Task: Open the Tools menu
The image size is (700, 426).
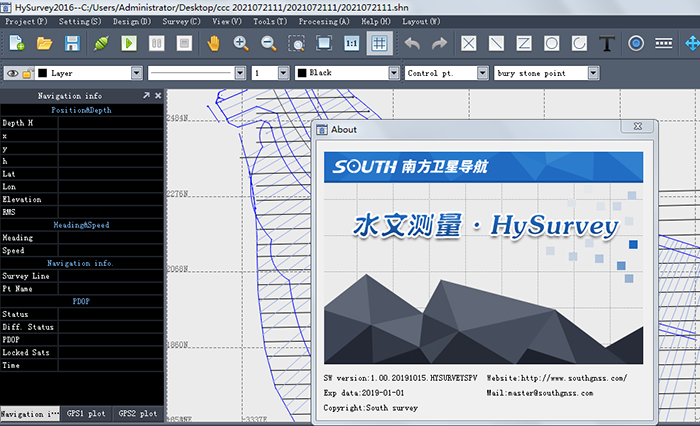Action: [x=270, y=21]
